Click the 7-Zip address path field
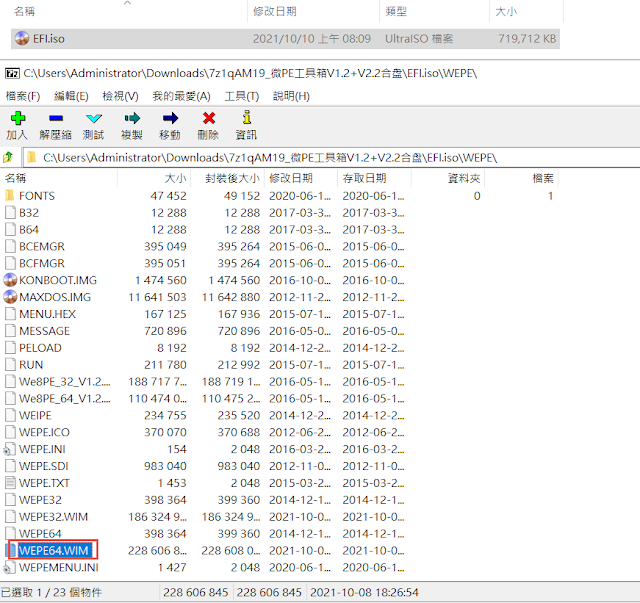The height and width of the screenshot is (603, 640). click(331, 158)
